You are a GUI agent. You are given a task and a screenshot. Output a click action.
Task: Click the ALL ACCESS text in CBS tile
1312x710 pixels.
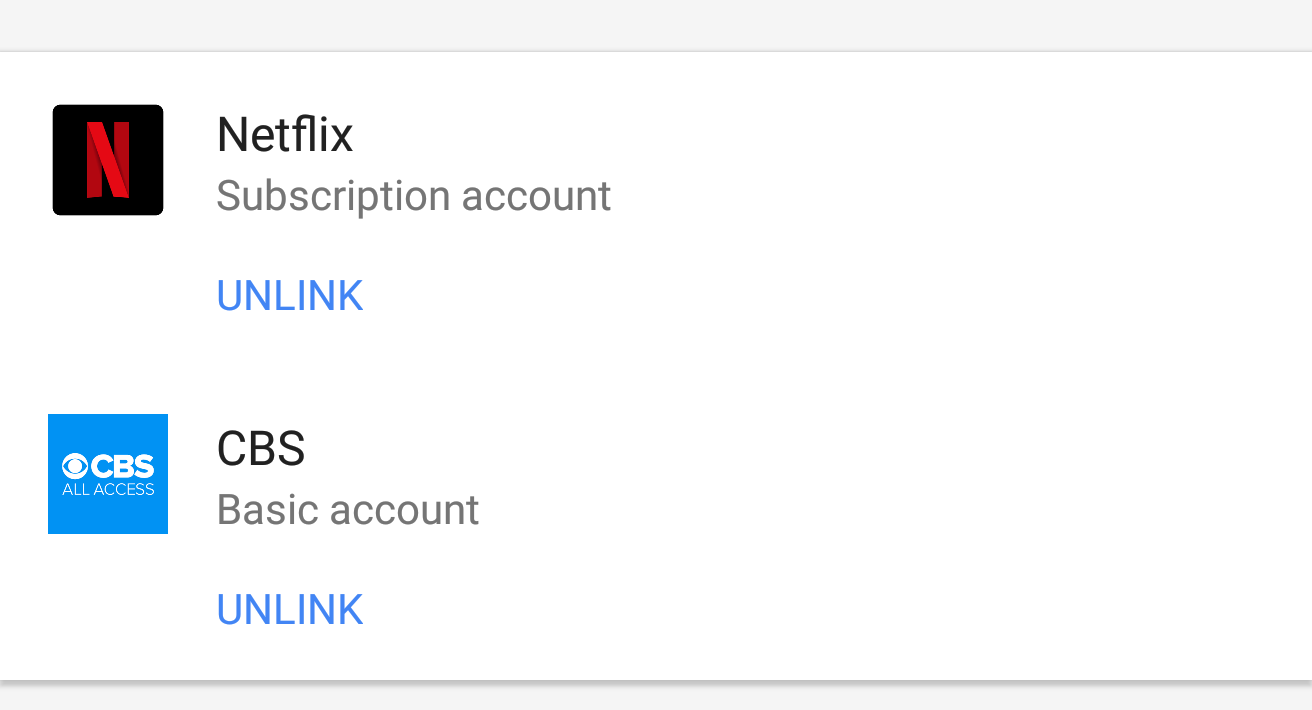tap(108, 490)
